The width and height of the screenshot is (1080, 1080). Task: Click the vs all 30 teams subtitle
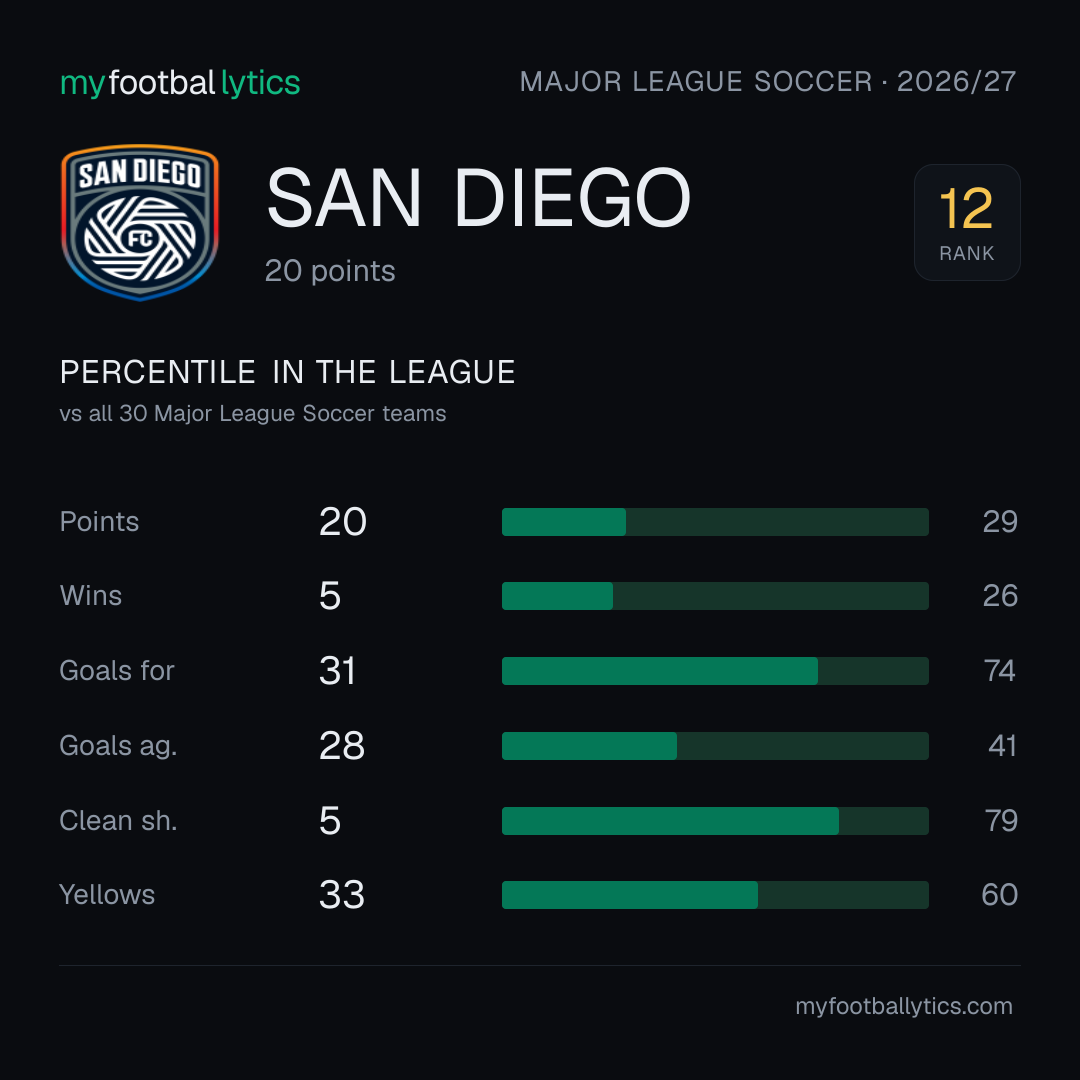253,413
